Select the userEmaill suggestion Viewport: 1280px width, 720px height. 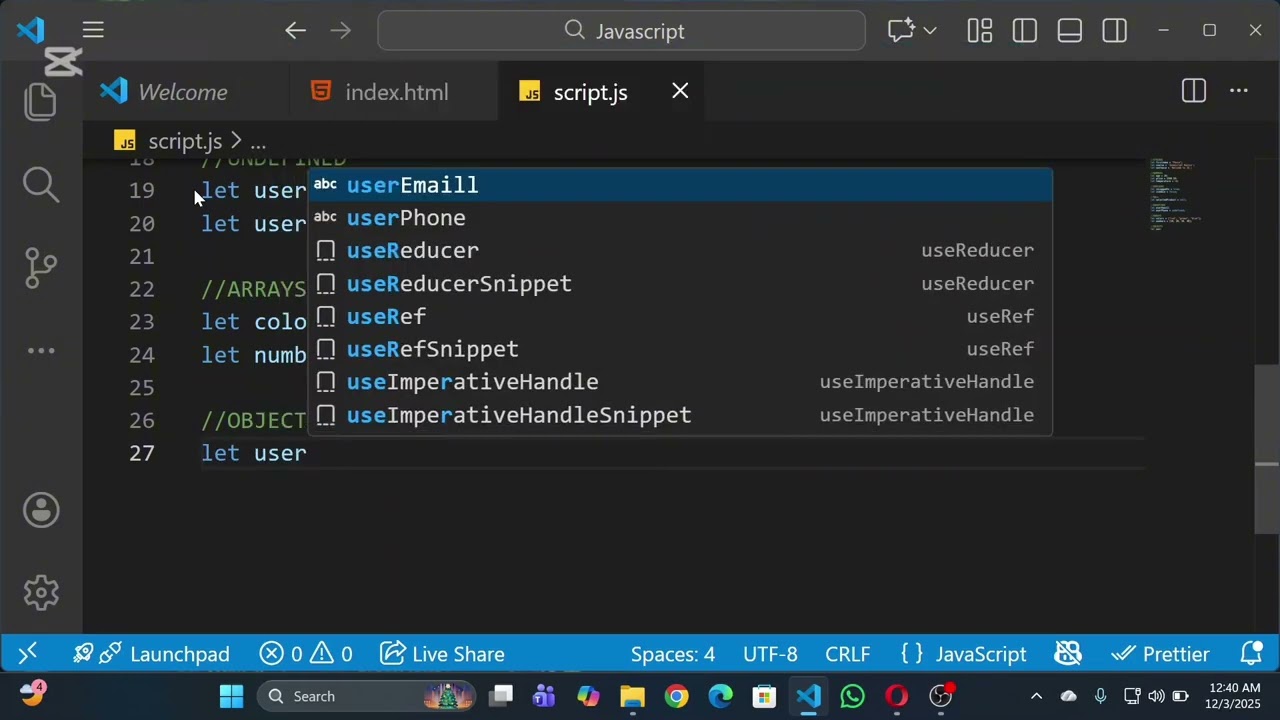(x=680, y=185)
